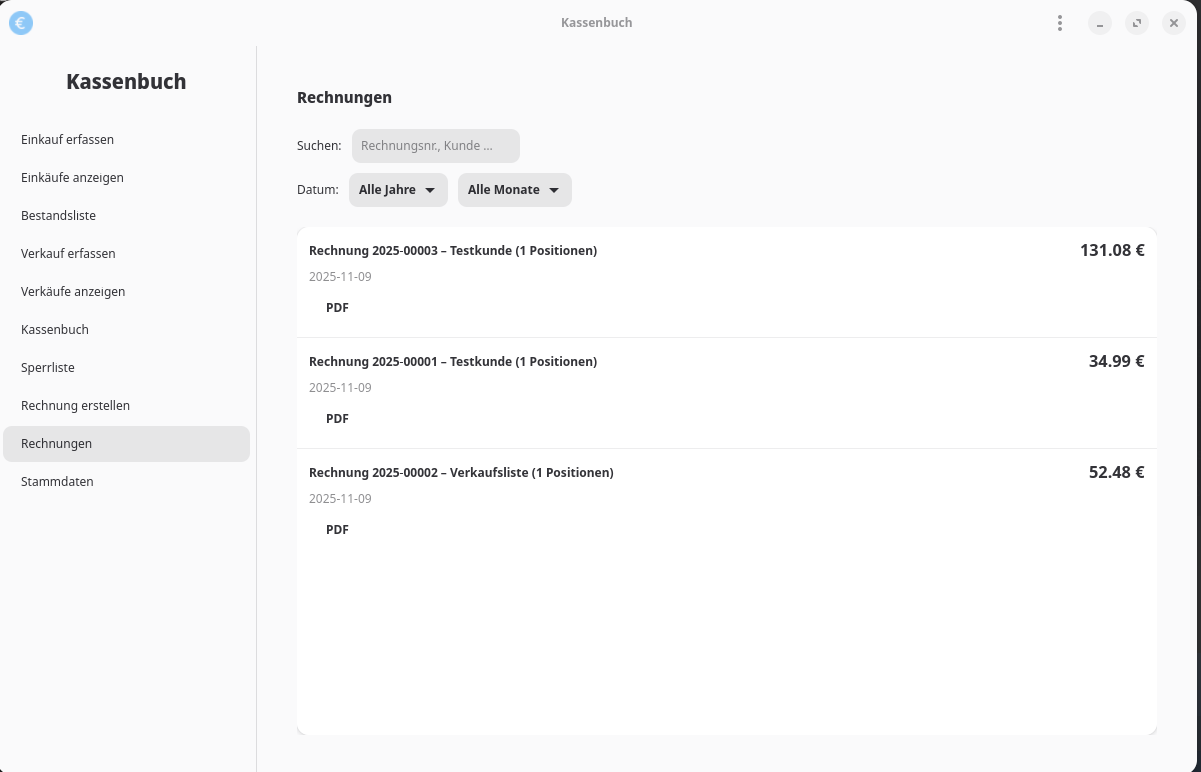The height and width of the screenshot is (772, 1201).
Task: Minimize the Kassenbuch window
Action: point(1100,23)
